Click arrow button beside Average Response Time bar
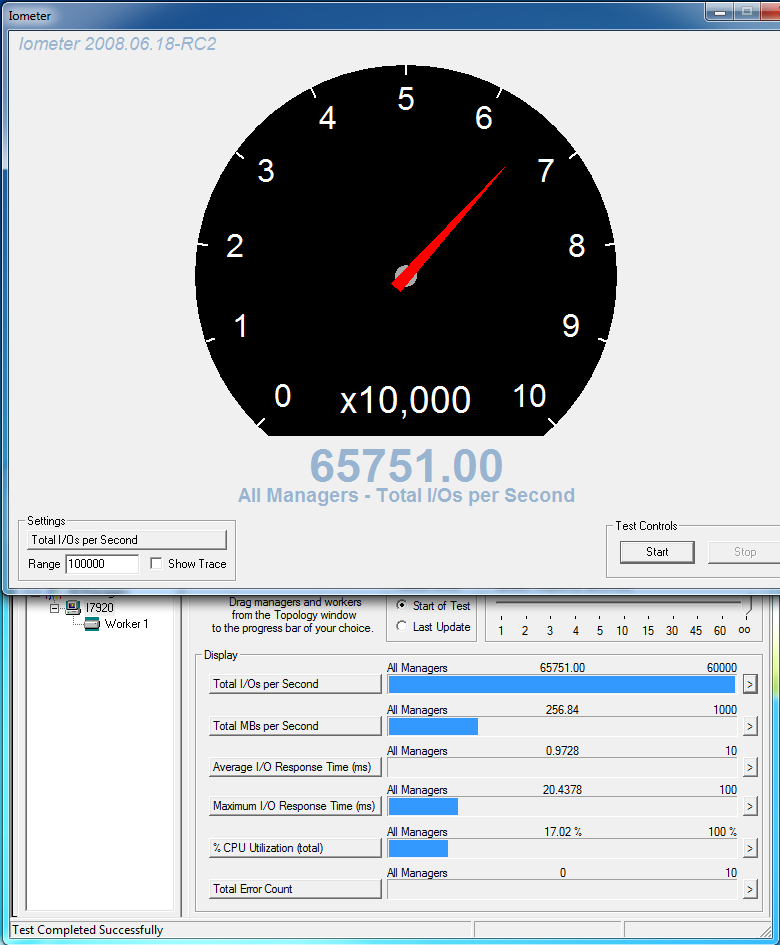The image size is (780, 945). click(x=750, y=767)
